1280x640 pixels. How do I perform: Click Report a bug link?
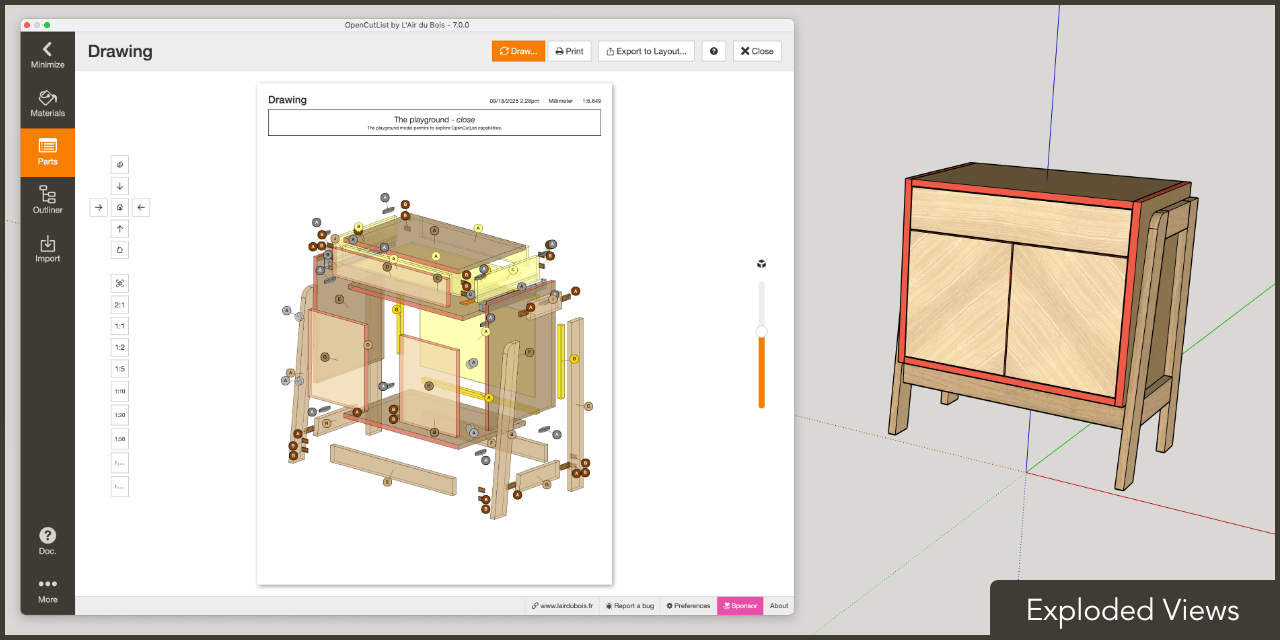coord(630,606)
